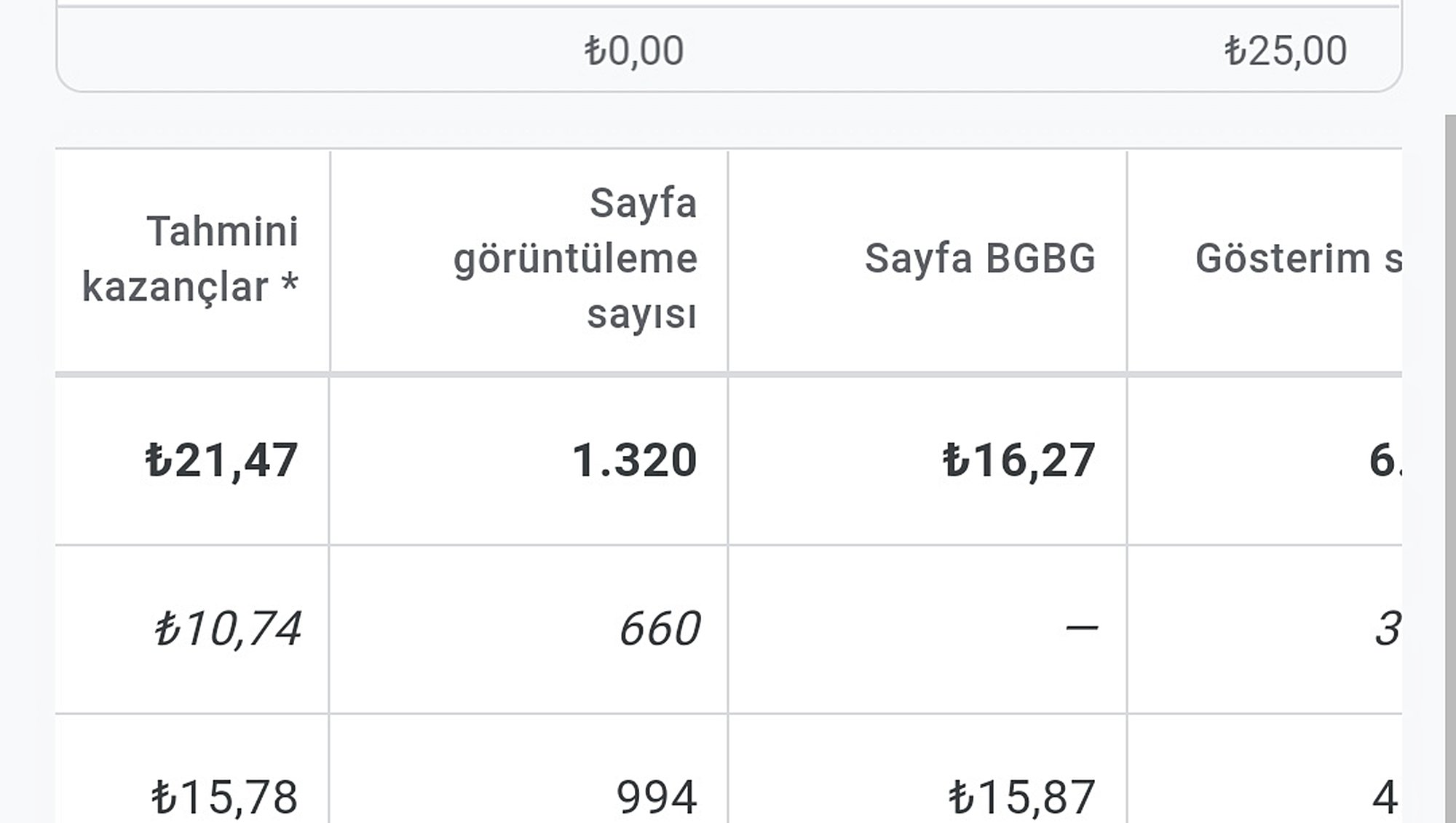The image size is (1456, 823).
Task: Click the ₺25,00 value in top card
Action: tap(1285, 51)
